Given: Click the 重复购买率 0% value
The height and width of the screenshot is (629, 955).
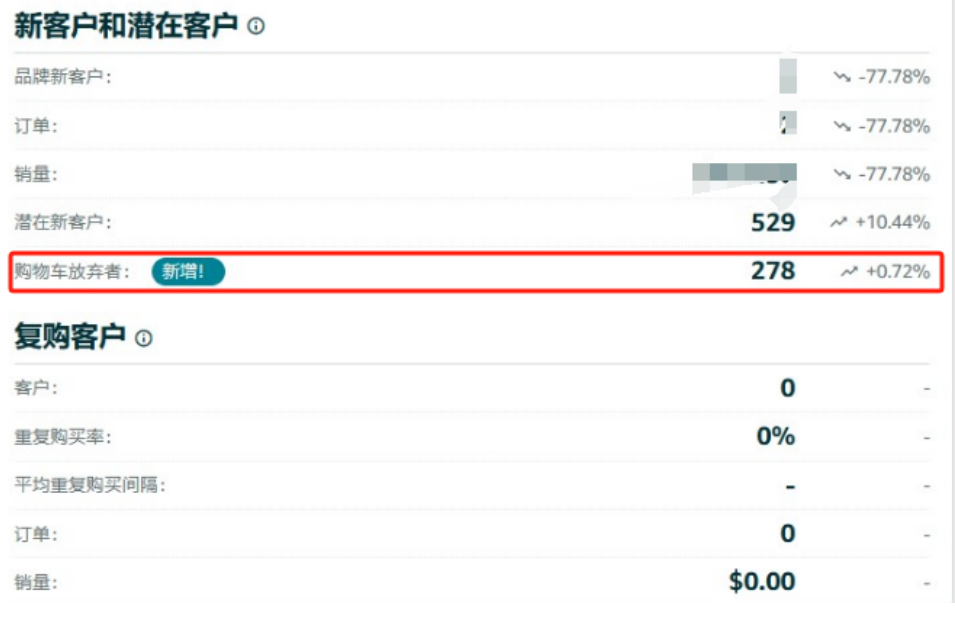Looking at the screenshot, I should pyautogui.click(x=776, y=436).
